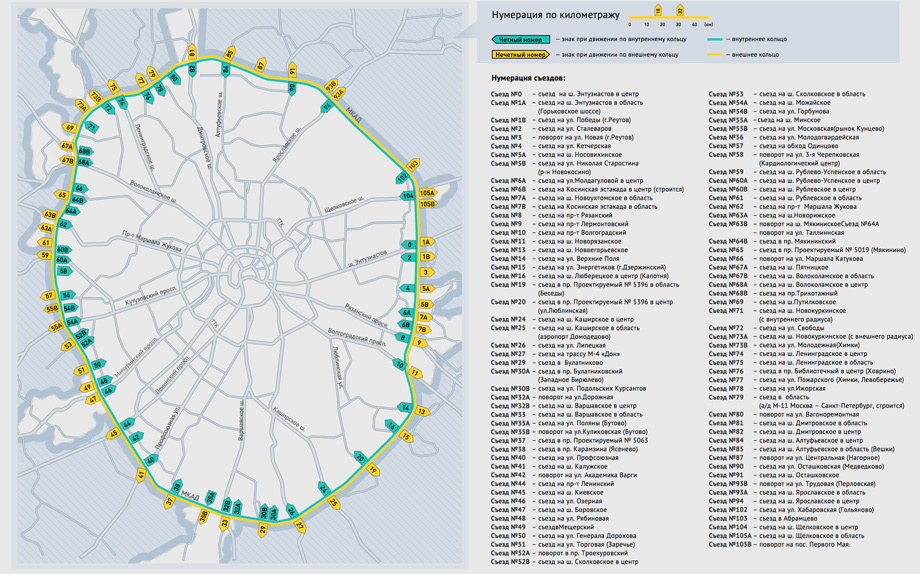Select teal exit marker 104
The width and height of the screenshot is (920, 574).
pos(408,196)
